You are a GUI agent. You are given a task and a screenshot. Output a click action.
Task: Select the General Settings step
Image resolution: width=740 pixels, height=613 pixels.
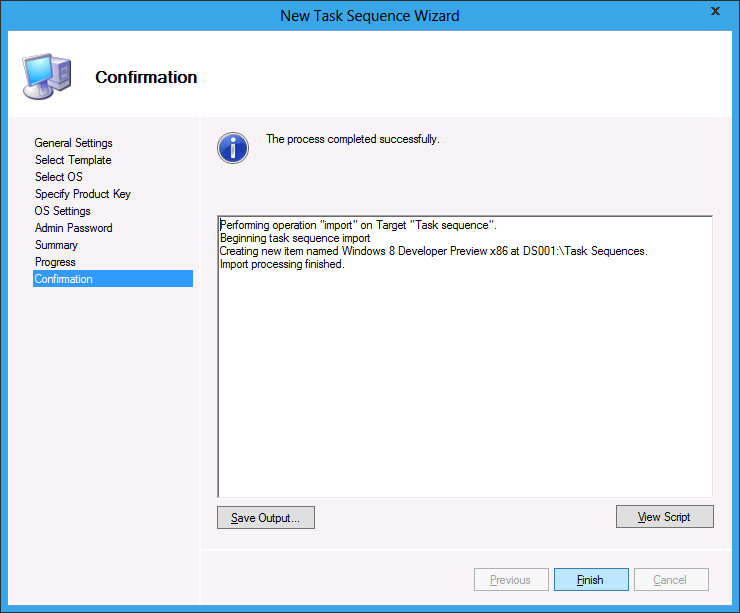point(73,143)
